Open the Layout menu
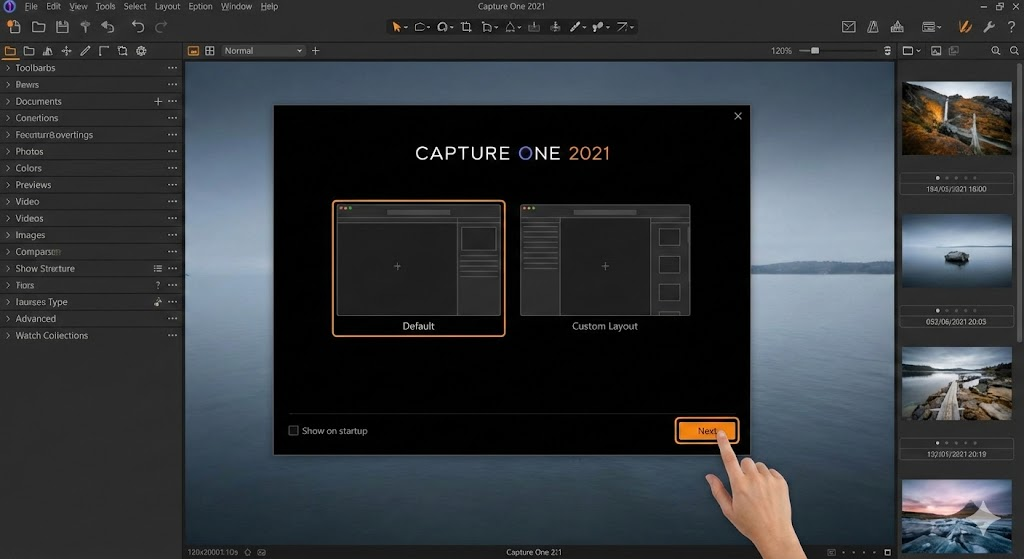1024x559 pixels. (167, 7)
